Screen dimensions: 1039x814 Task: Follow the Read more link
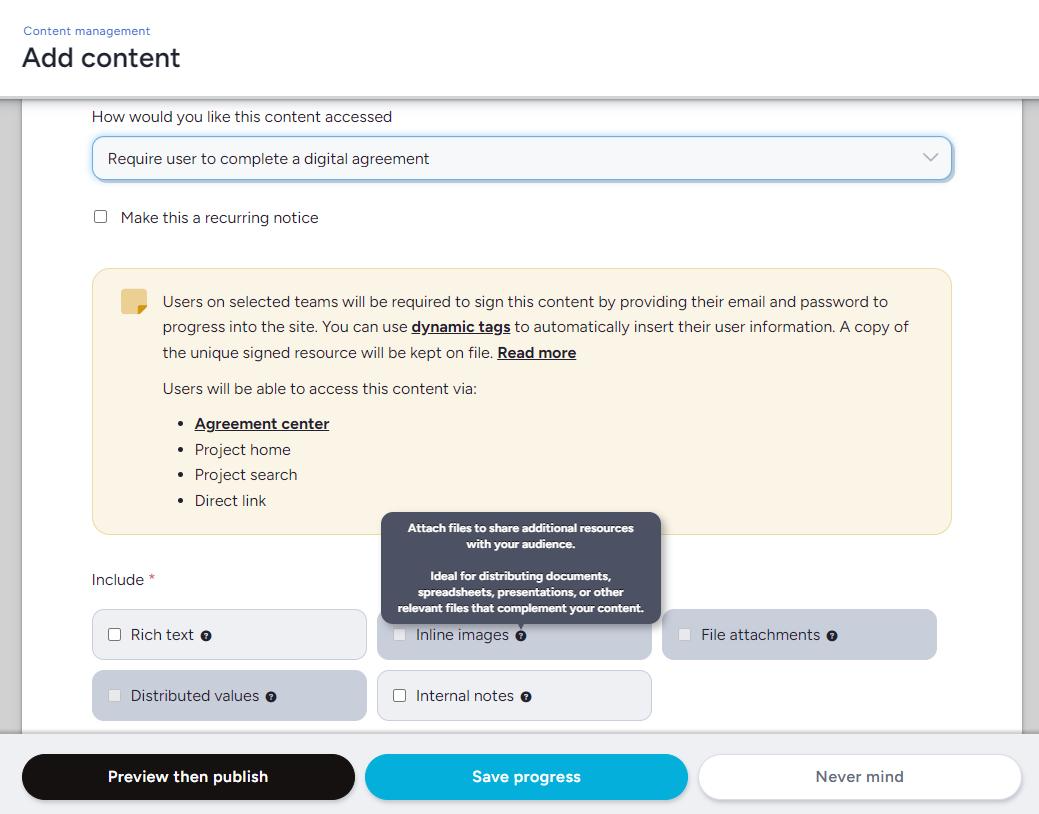pyautogui.click(x=537, y=353)
